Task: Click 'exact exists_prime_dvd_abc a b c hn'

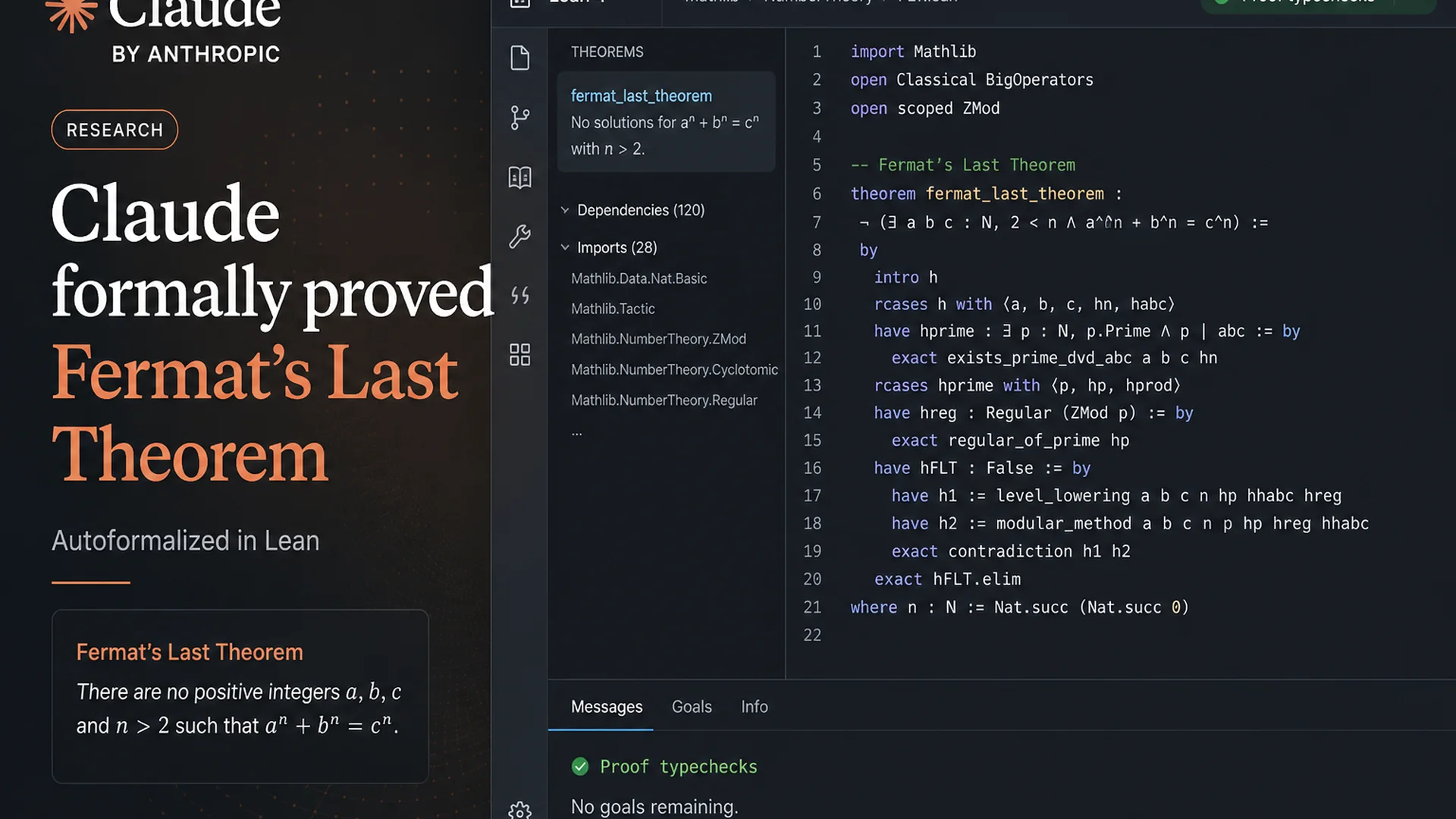Action: (1054, 358)
